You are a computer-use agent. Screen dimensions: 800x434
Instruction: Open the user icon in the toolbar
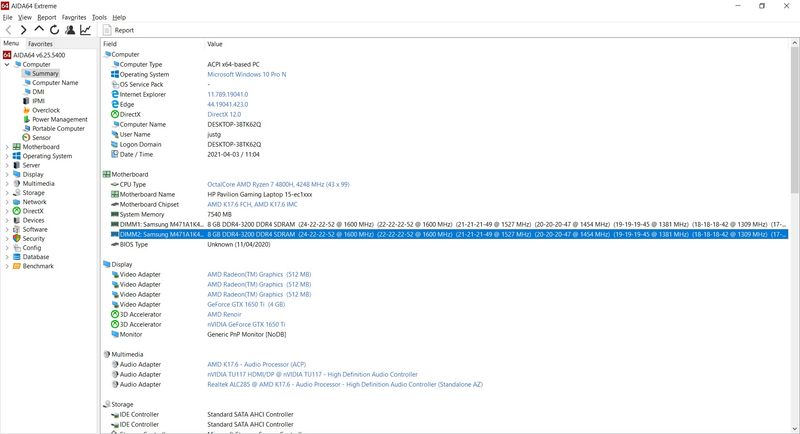[70, 30]
